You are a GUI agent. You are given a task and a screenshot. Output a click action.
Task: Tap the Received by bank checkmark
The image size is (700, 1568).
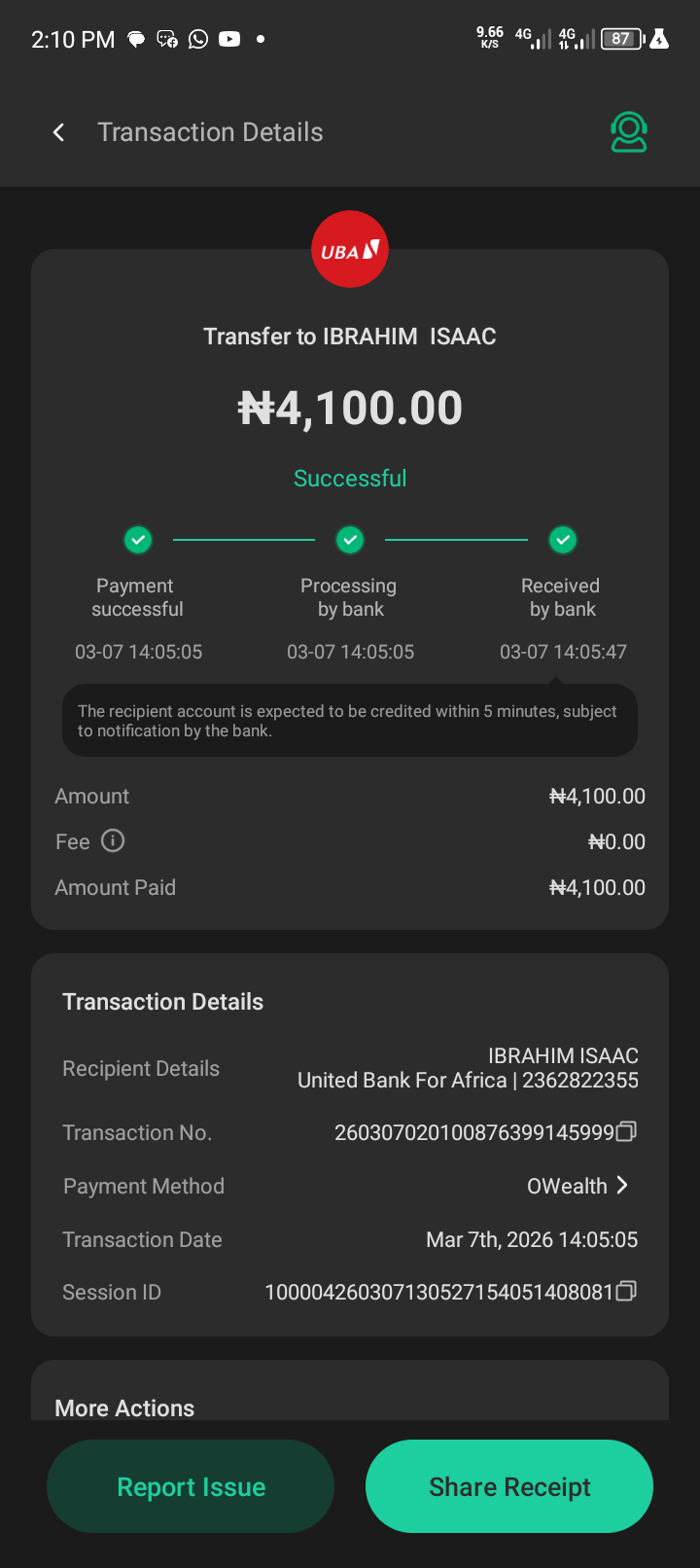pos(563,539)
